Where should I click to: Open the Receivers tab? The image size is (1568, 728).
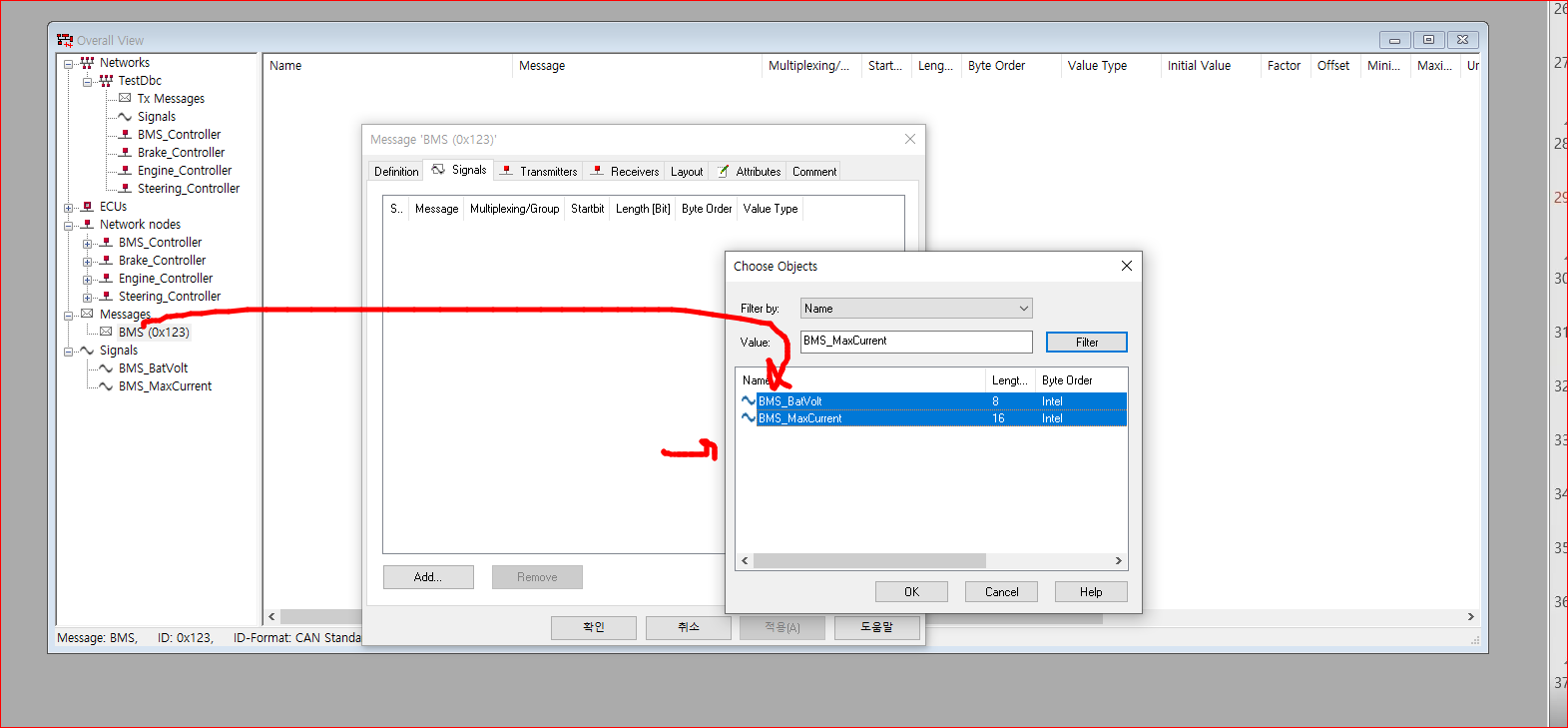point(624,172)
